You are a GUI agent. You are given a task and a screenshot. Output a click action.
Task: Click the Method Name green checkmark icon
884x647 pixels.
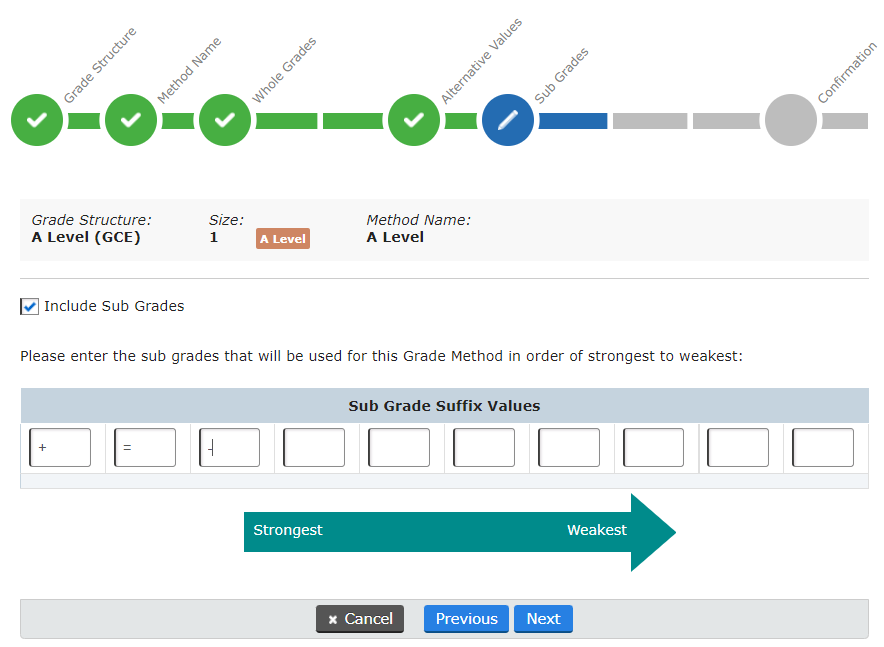point(130,120)
